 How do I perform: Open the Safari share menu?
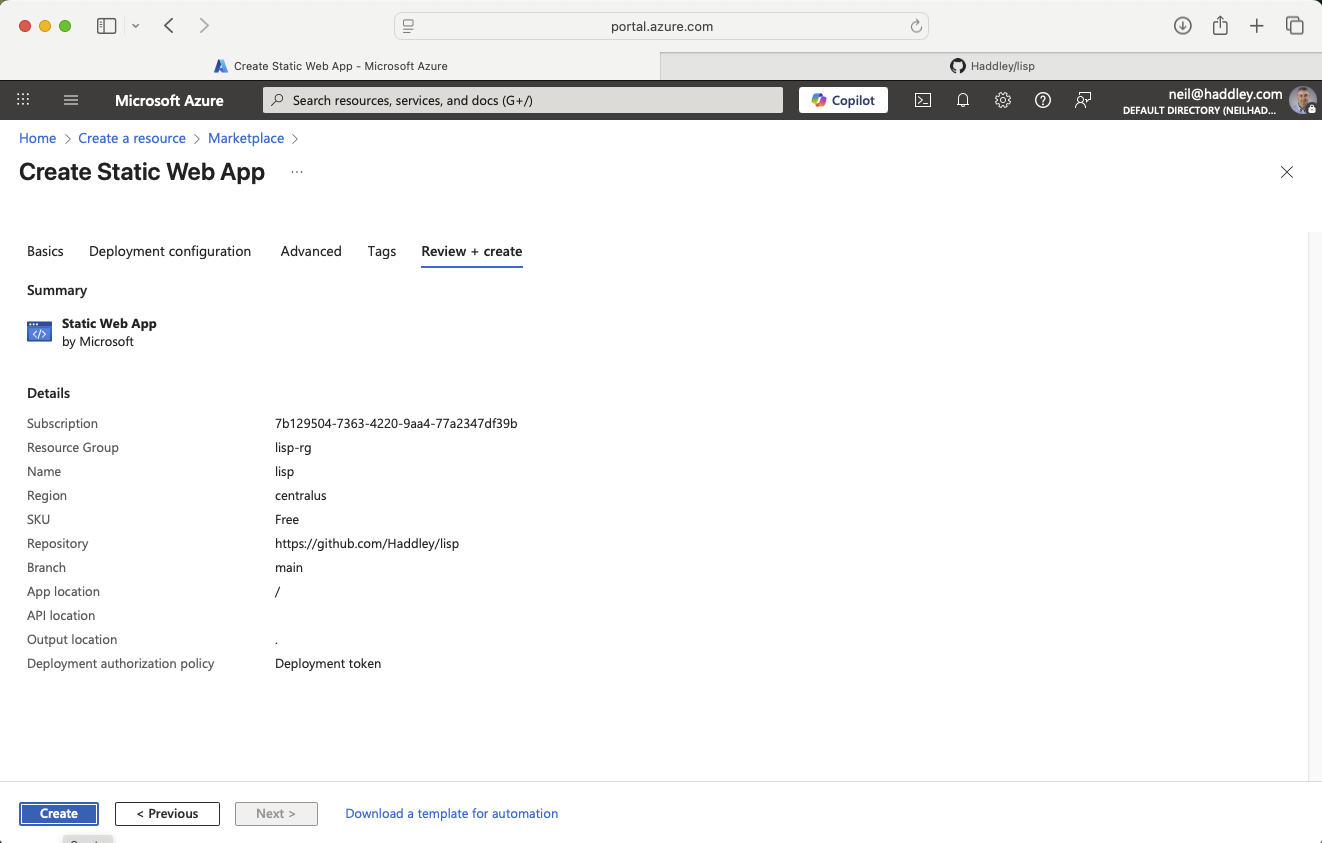pyautogui.click(x=1220, y=26)
